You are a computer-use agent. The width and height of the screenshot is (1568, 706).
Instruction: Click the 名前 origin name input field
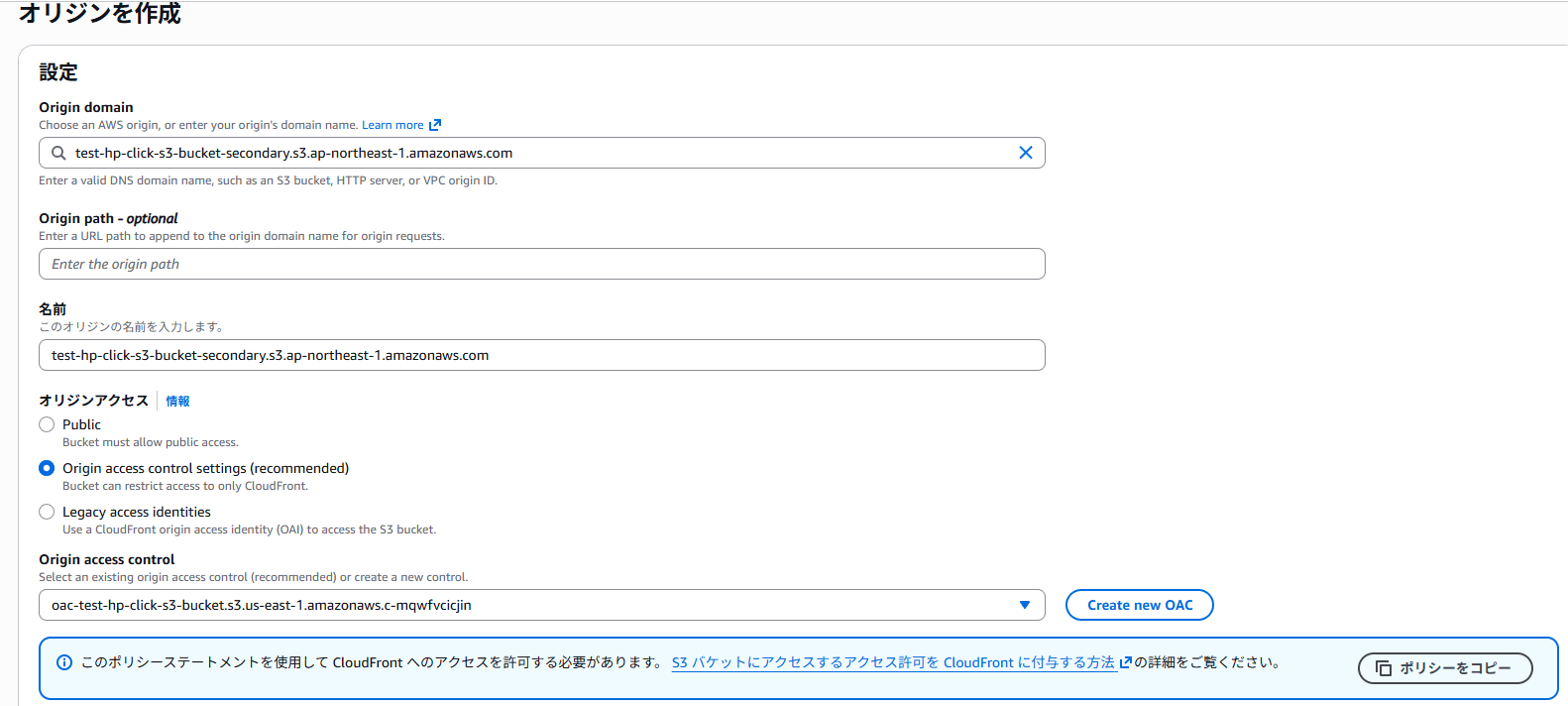pos(542,355)
